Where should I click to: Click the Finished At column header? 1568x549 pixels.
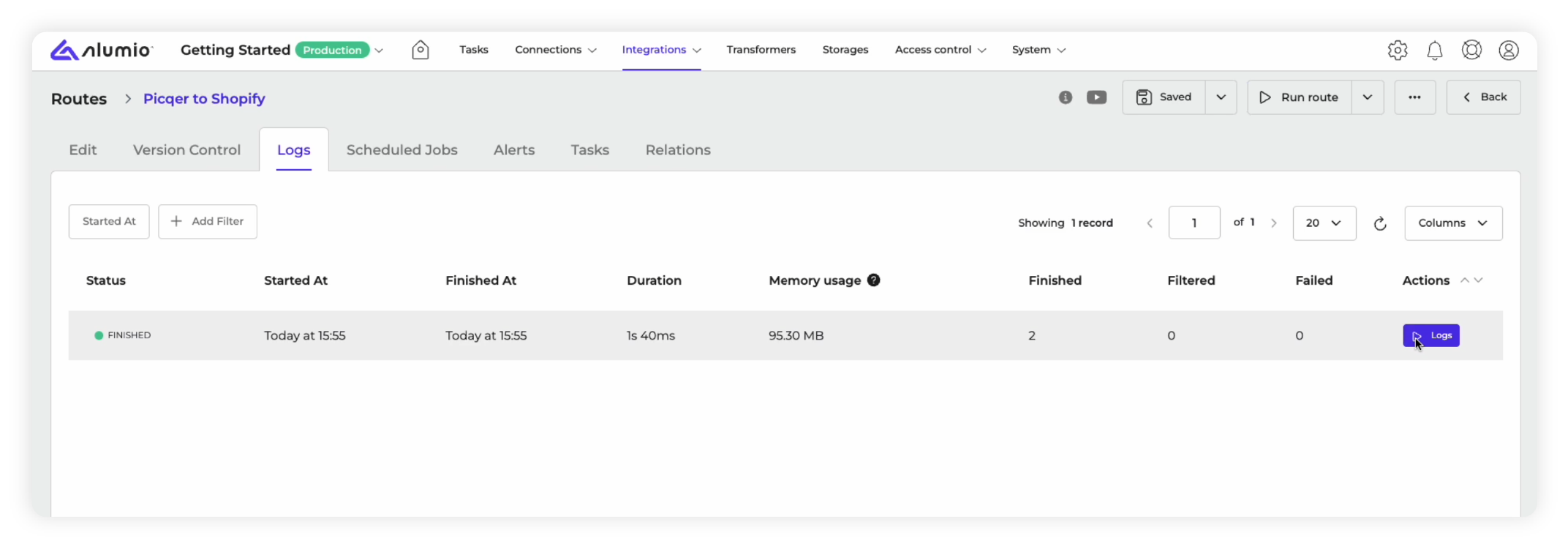480,280
